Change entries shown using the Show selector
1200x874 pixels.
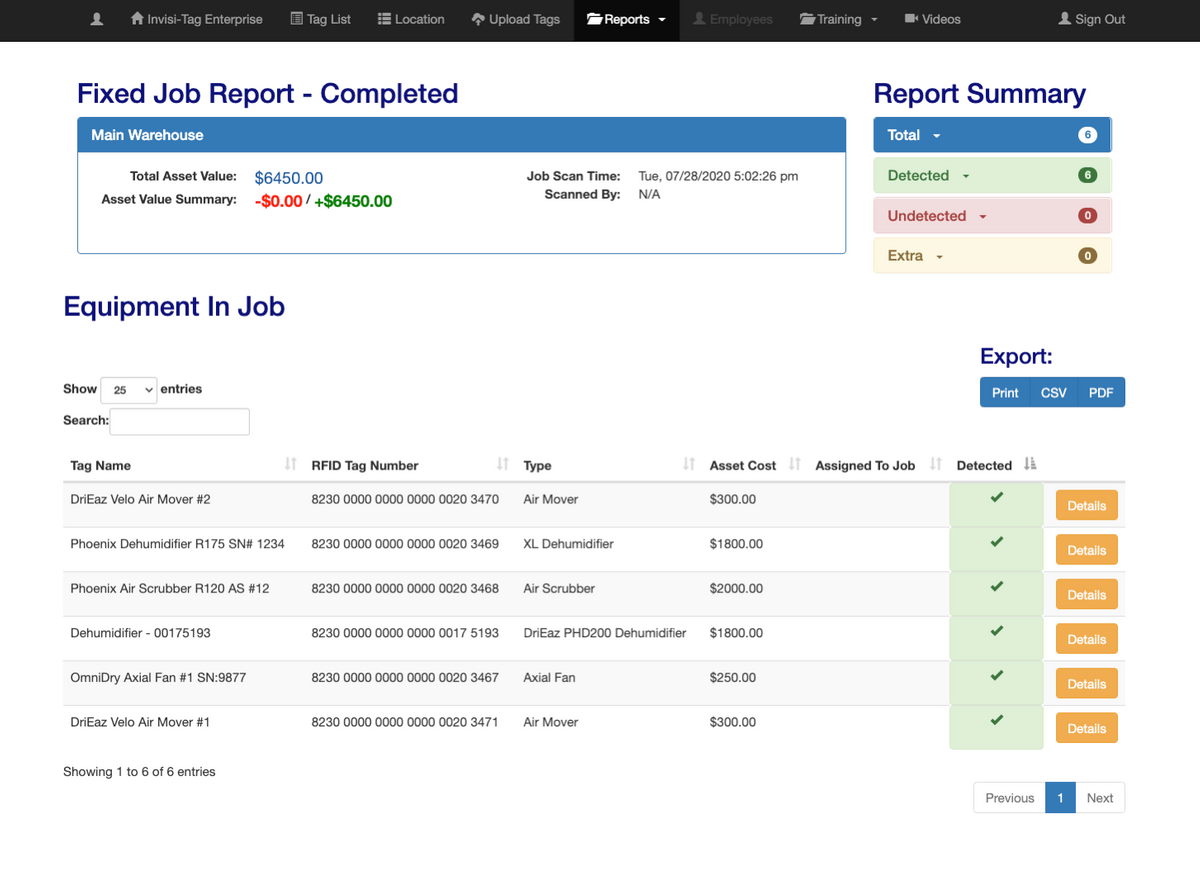tap(128, 390)
